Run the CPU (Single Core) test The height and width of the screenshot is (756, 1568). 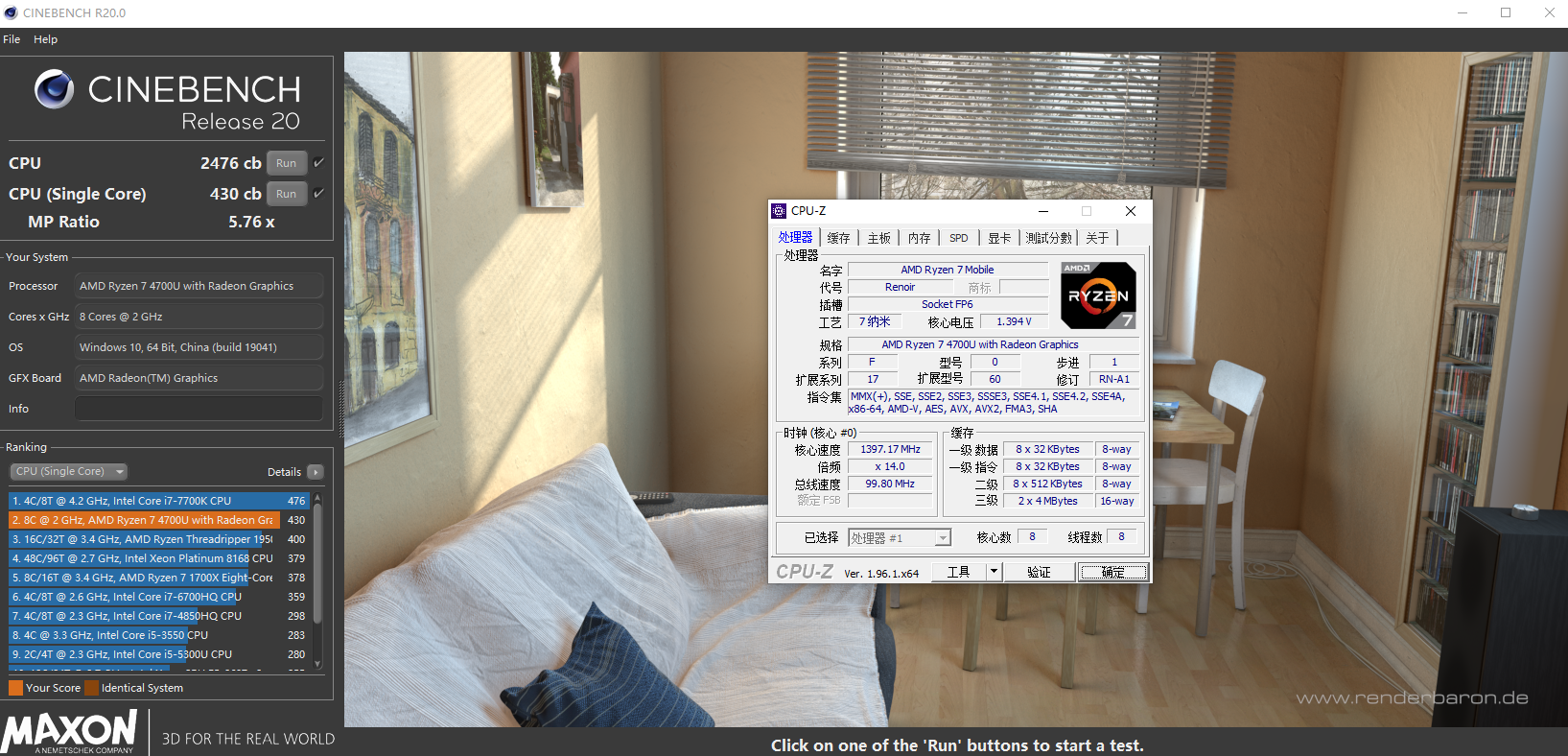287,194
